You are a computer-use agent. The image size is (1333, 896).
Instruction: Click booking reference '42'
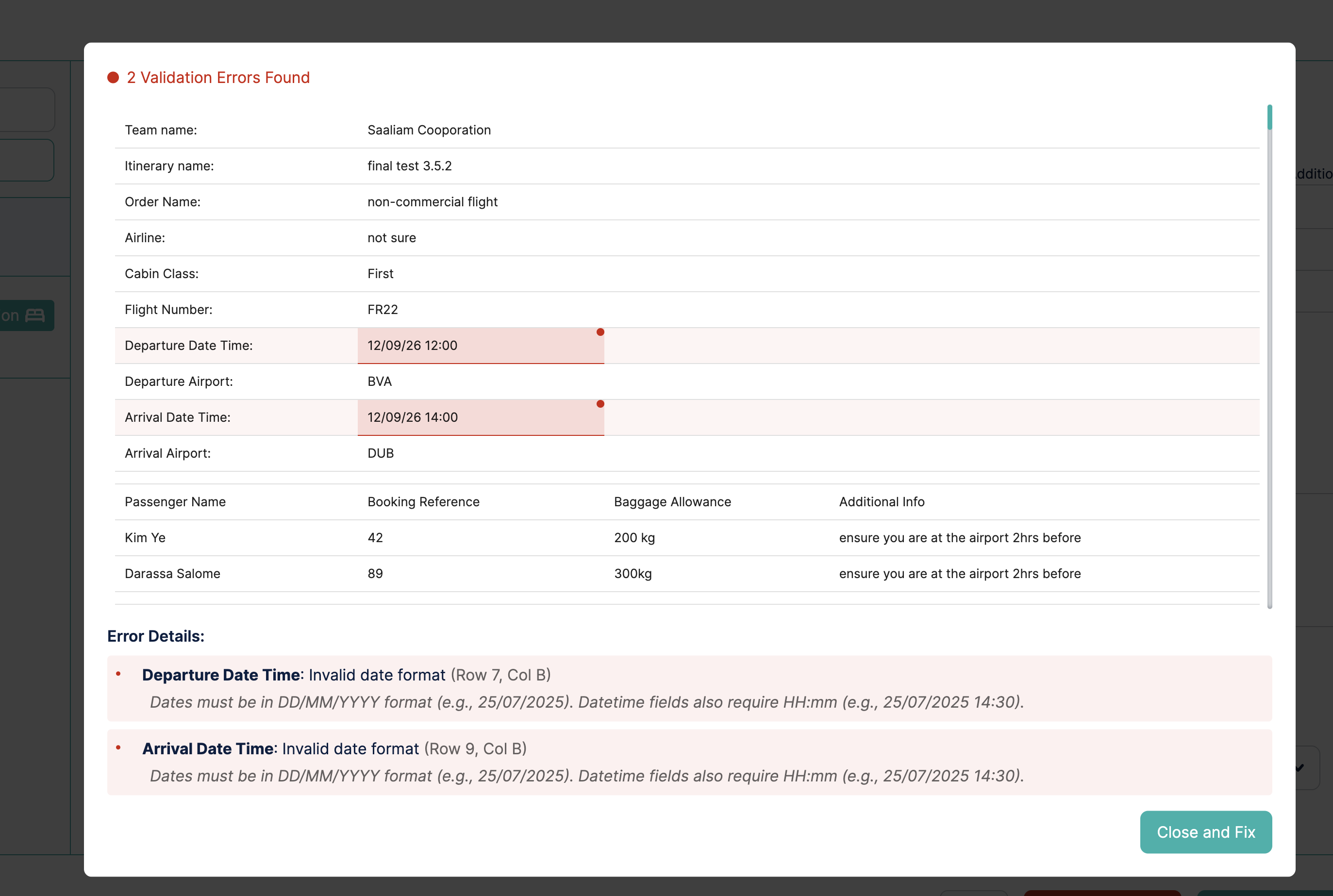click(x=375, y=538)
